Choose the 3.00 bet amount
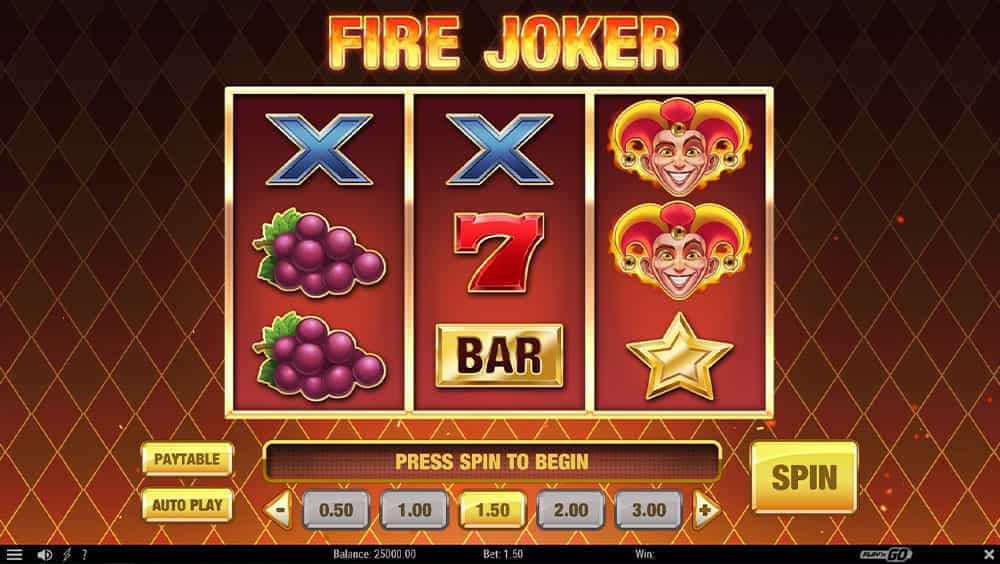 tap(649, 510)
